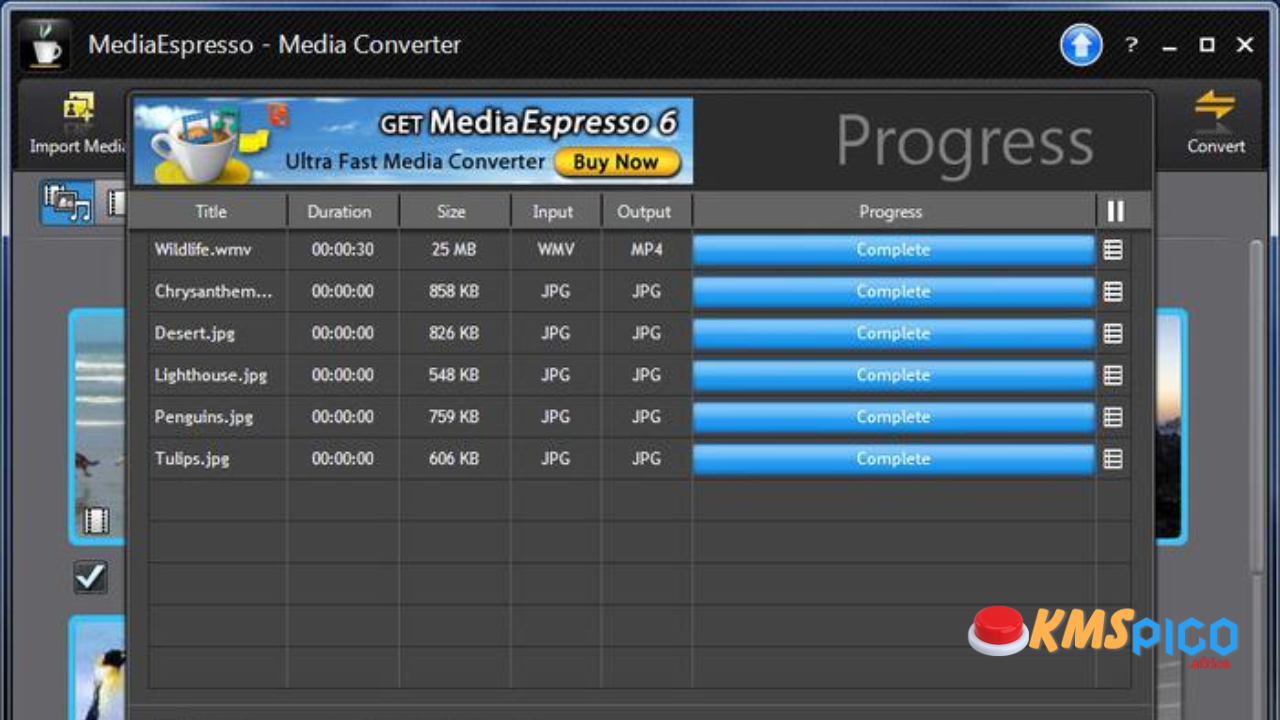Image resolution: width=1280 pixels, height=720 pixels.
Task: Click the Buy Now banner button
Action: [x=617, y=162]
